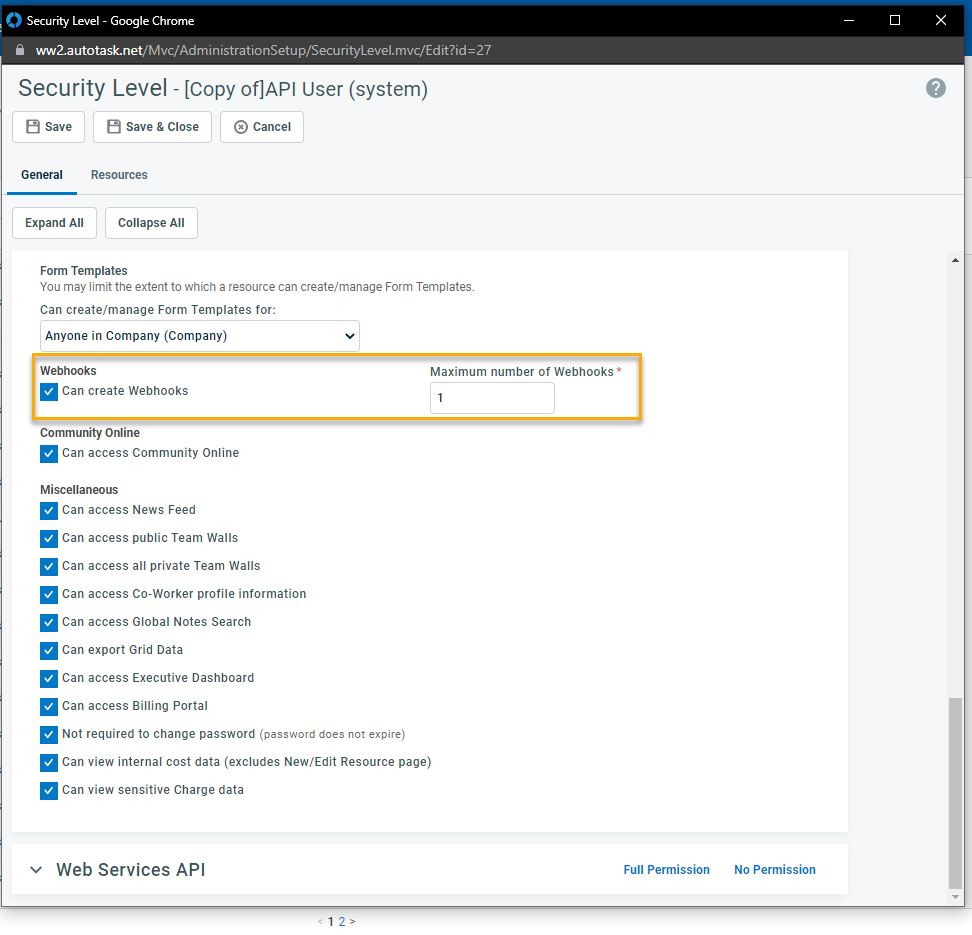Click the Collapse All button
Image resolution: width=972 pixels, height=935 pixels.
151,223
